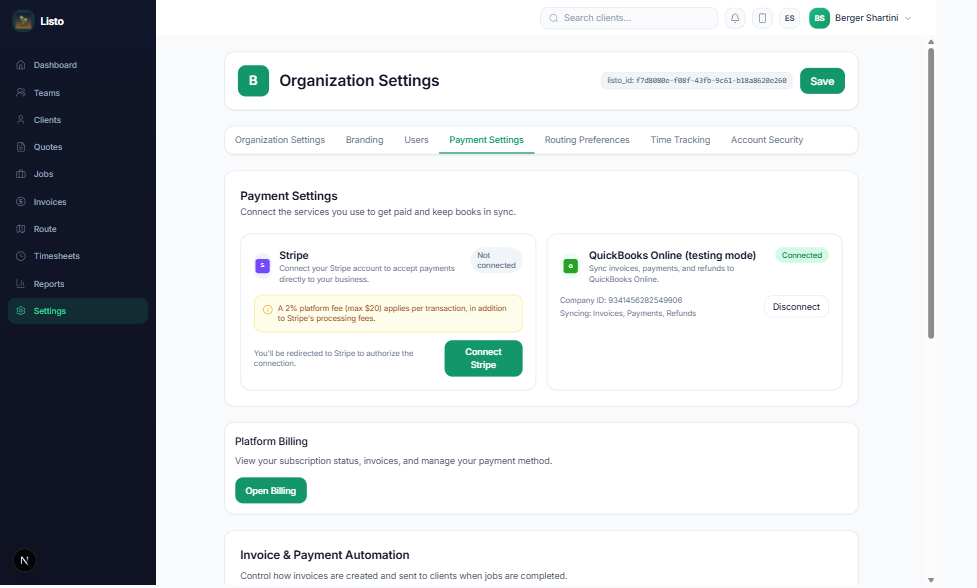Click the Route map icon
Viewport: 977px width, 588px height.
[21, 229]
